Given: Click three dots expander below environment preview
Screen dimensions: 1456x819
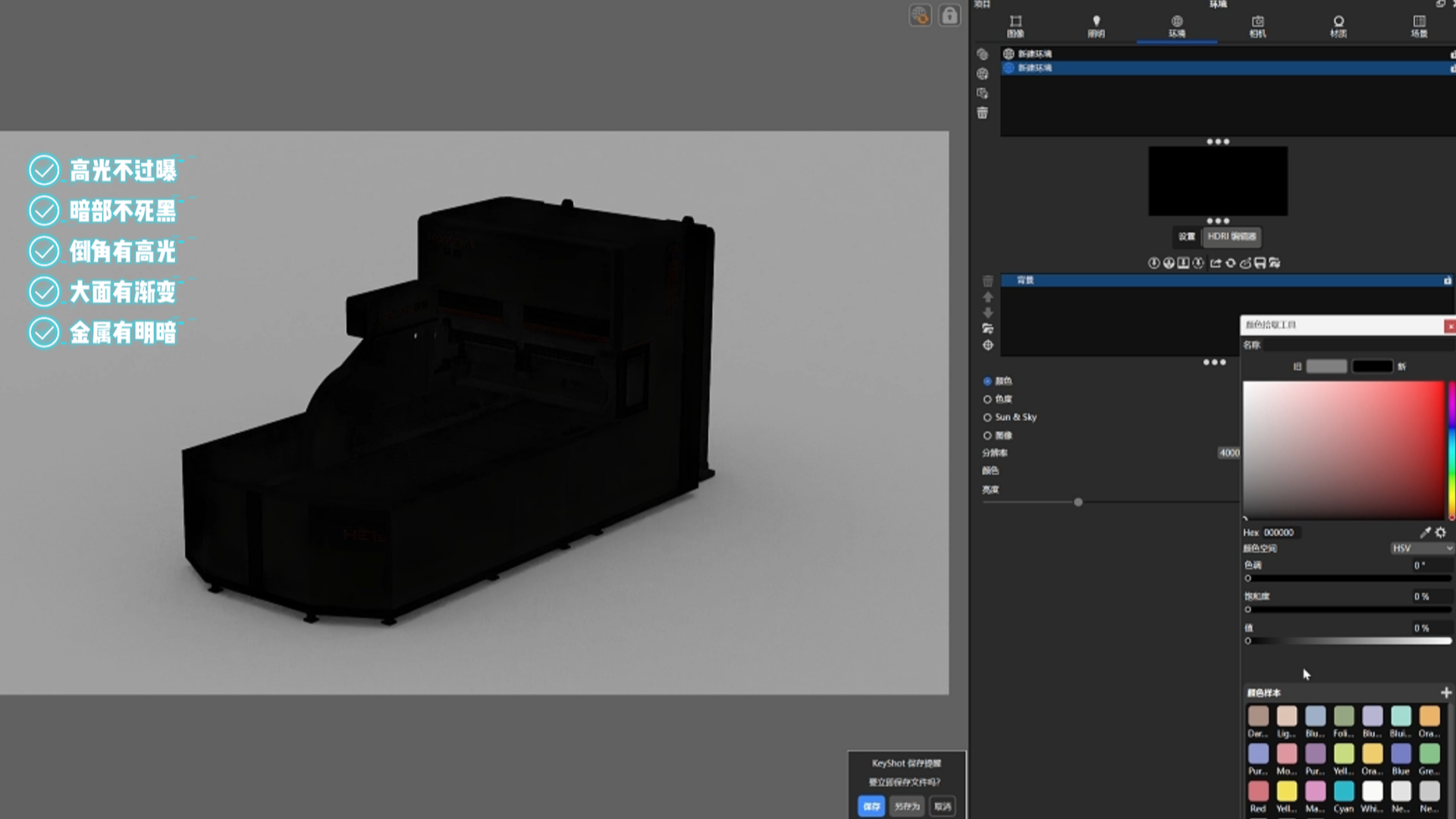Looking at the screenshot, I should coord(1218,221).
